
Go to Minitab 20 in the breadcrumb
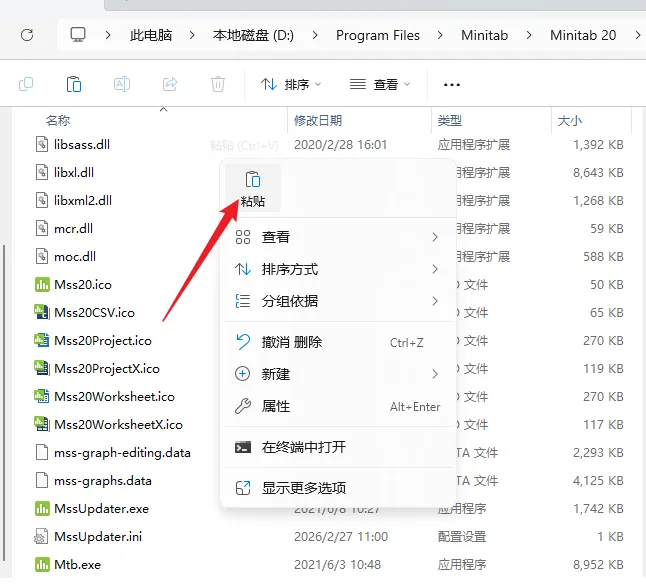(583, 35)
